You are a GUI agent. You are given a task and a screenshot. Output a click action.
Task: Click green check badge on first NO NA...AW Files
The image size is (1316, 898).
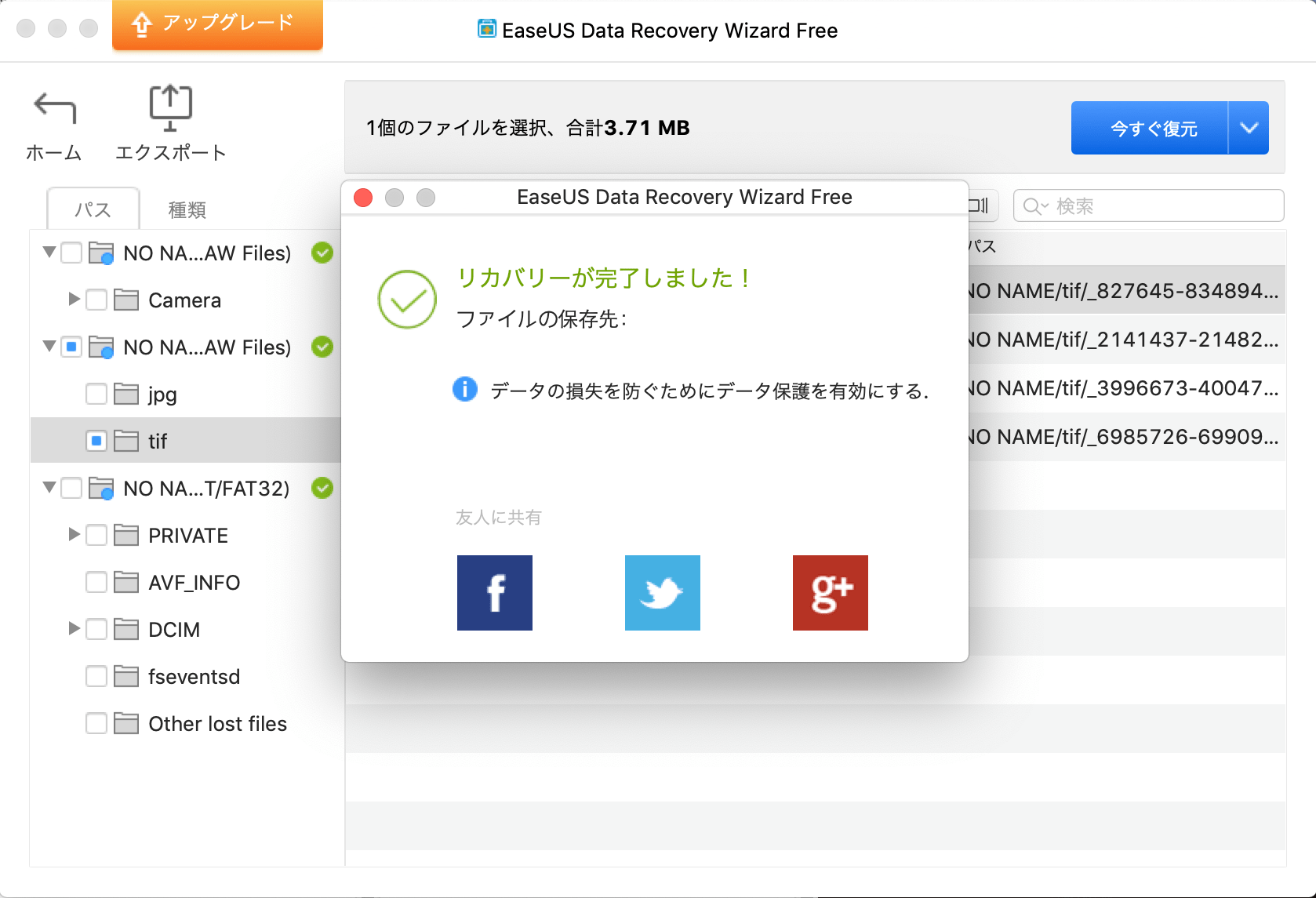tap(322, 253)
